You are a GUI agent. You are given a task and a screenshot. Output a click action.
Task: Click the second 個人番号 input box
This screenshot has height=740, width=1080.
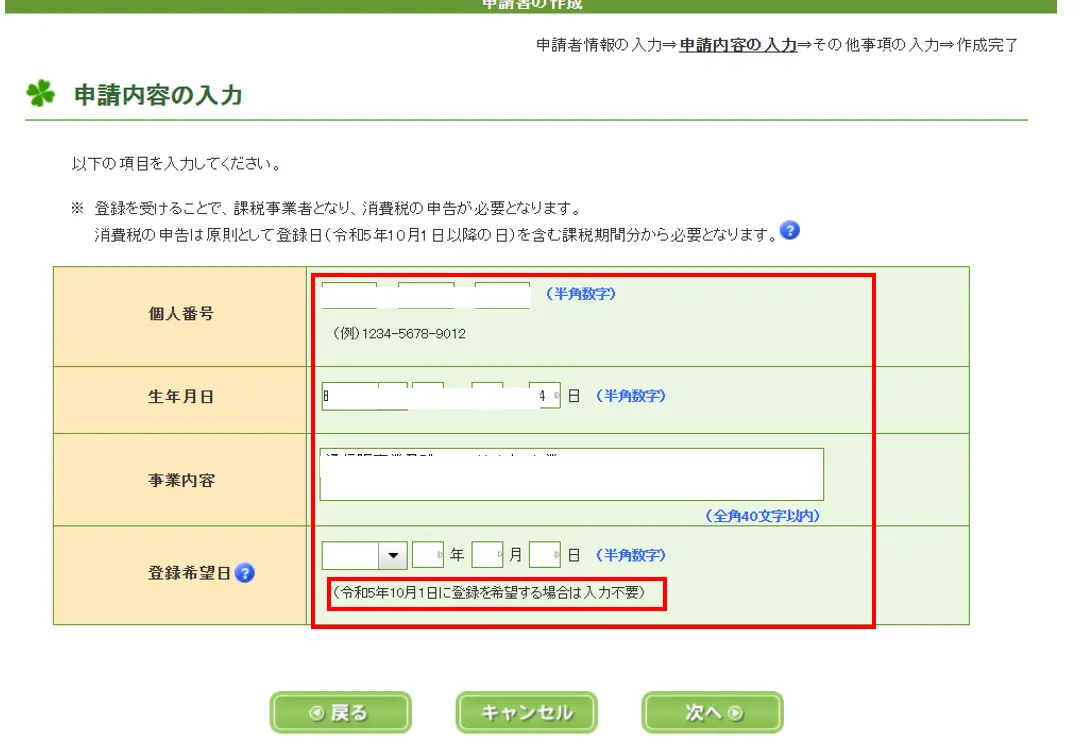[x=425, y=295]
